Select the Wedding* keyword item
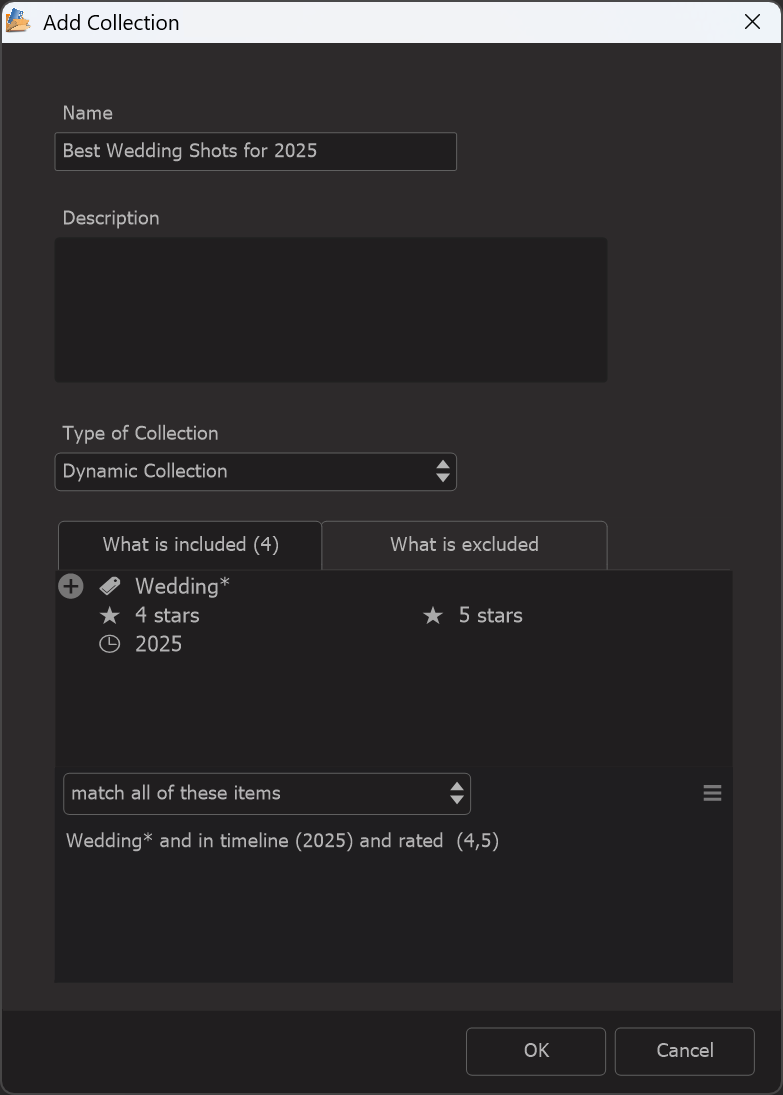Screen dimensions: 783x1095 pyautogui.click(x=182, y=586)
